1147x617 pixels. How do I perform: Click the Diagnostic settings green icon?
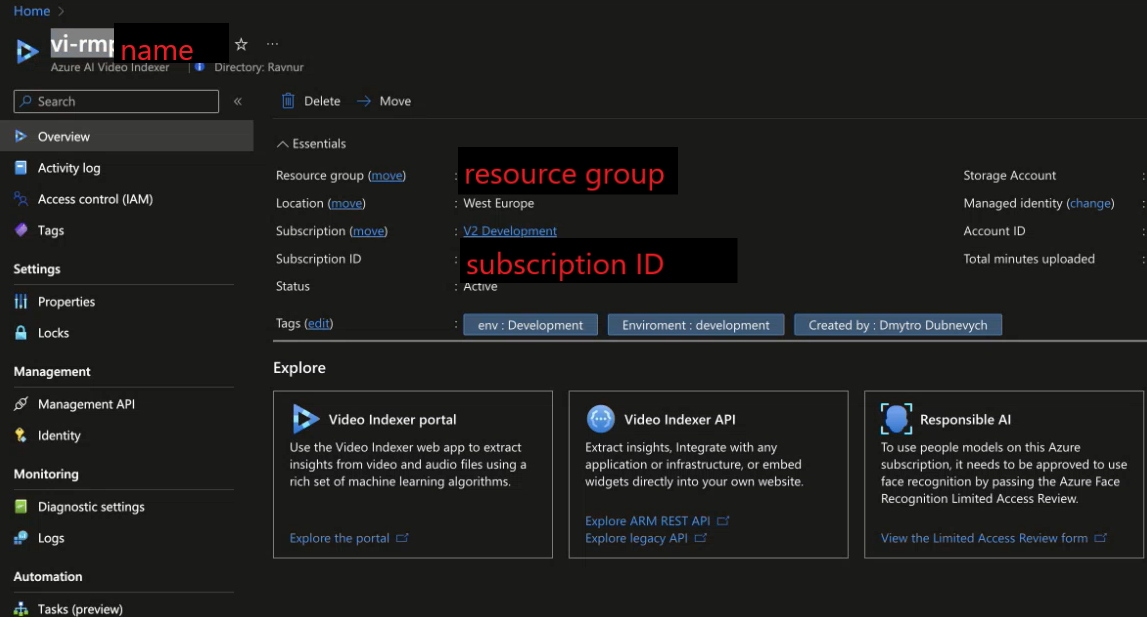21,506
